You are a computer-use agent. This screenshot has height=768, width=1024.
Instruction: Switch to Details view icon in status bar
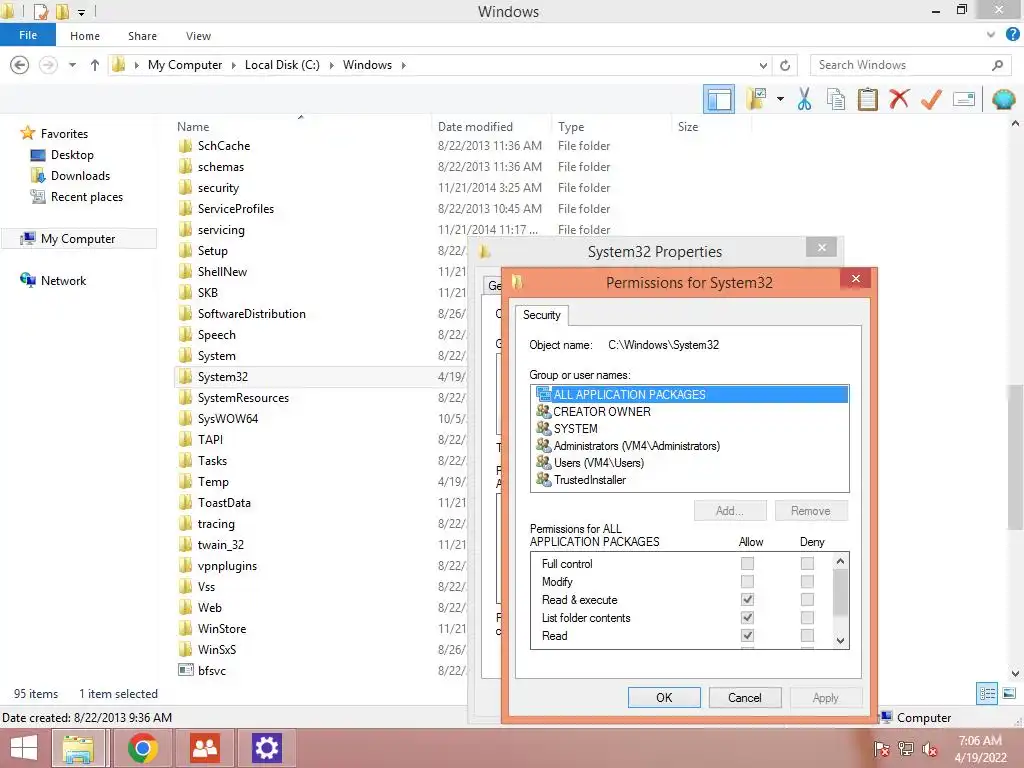(x=987, y=694)
